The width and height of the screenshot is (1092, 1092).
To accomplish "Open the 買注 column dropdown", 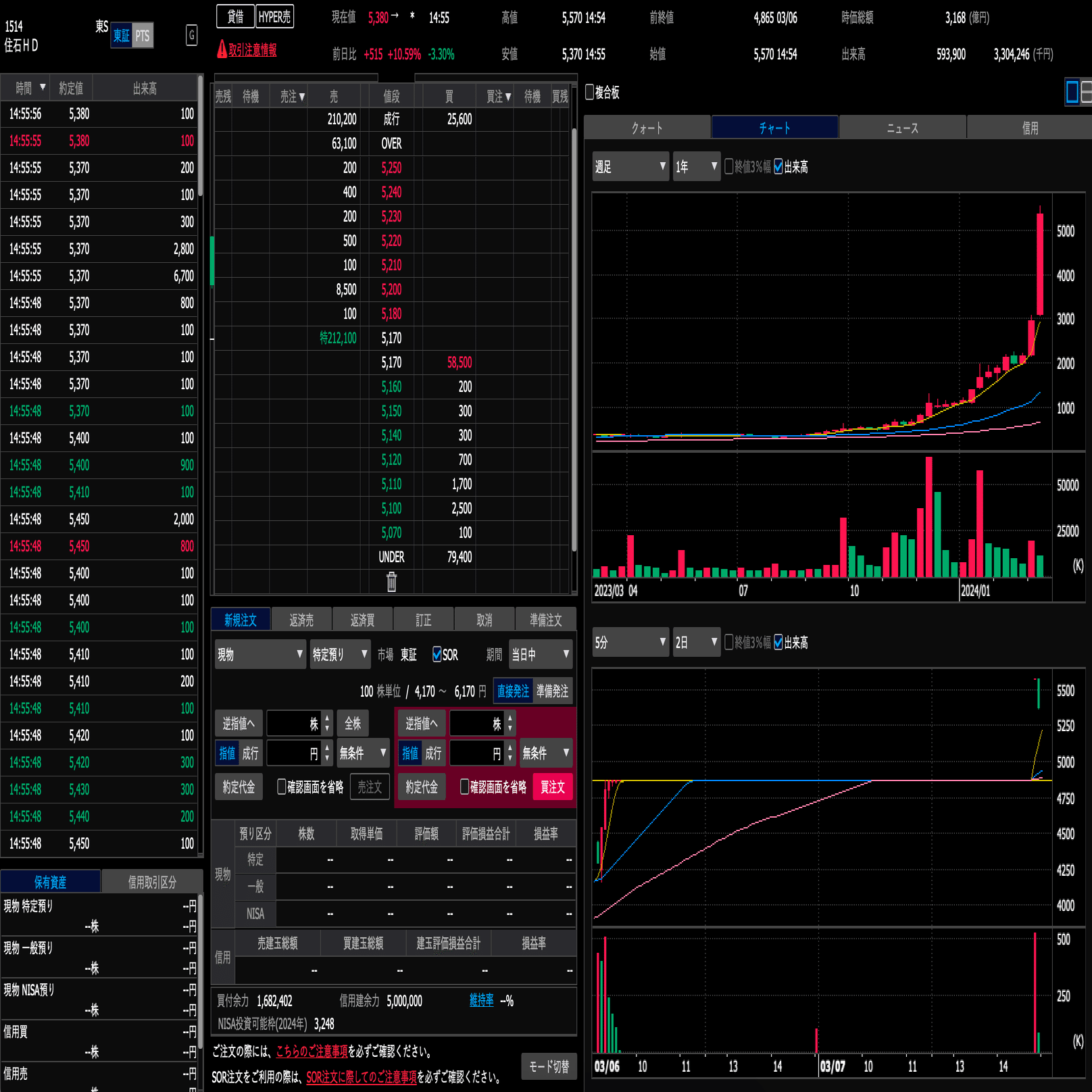I will tap(508, 97).
